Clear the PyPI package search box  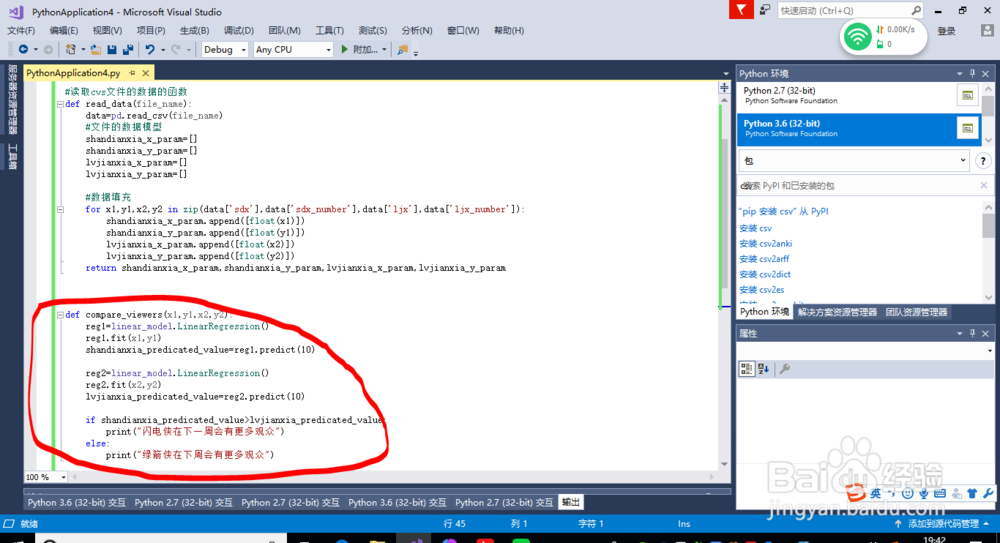(x=983, y=185)
